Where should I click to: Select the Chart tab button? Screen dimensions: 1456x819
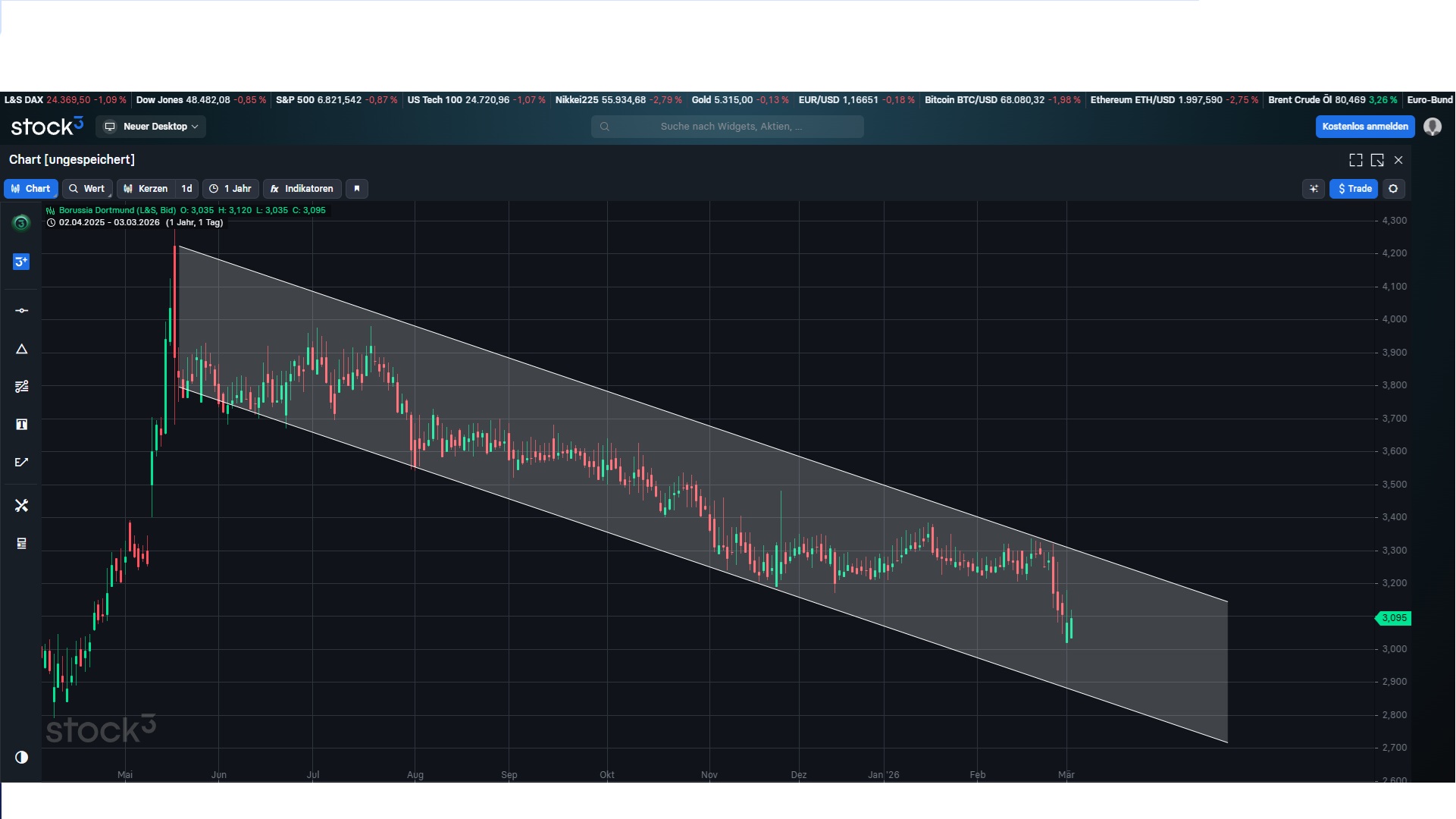click(x=31, y=189)
